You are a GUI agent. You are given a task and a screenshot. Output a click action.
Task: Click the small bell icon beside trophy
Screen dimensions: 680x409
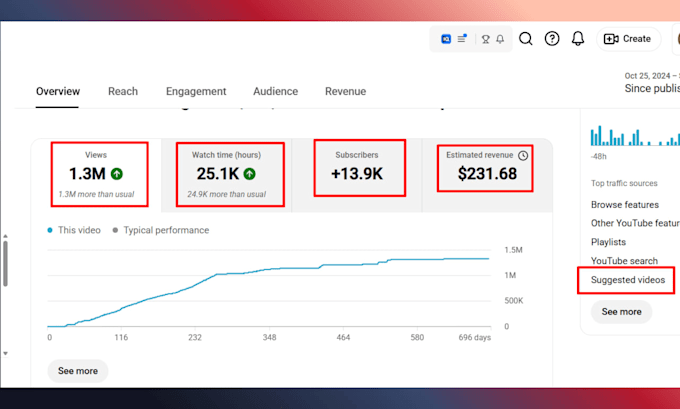coord(500,39)
